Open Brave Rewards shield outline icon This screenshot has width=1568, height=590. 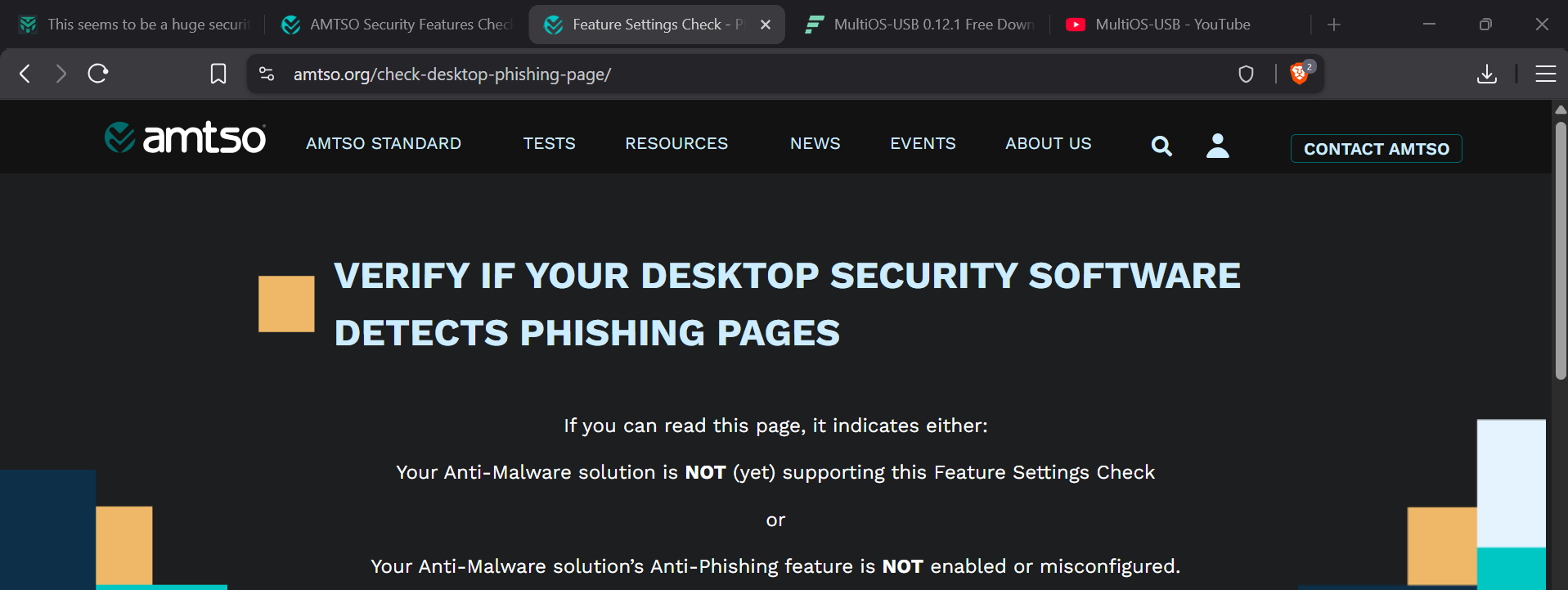pos(1246,74)
